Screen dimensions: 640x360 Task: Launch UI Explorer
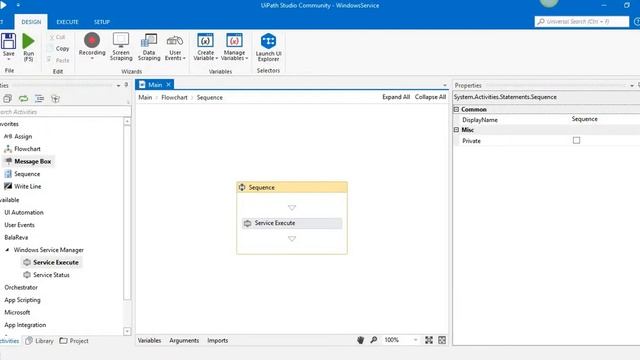[268, 47]
